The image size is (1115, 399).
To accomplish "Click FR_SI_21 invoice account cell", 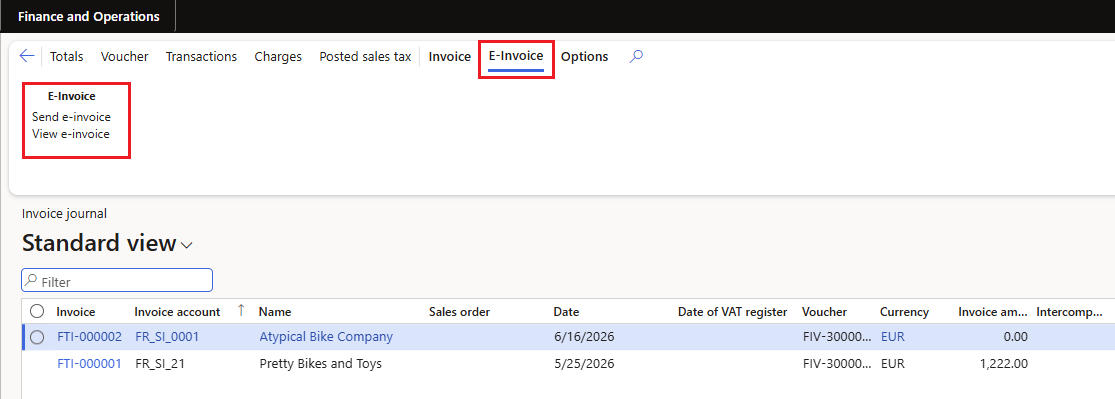I will 161,363.
